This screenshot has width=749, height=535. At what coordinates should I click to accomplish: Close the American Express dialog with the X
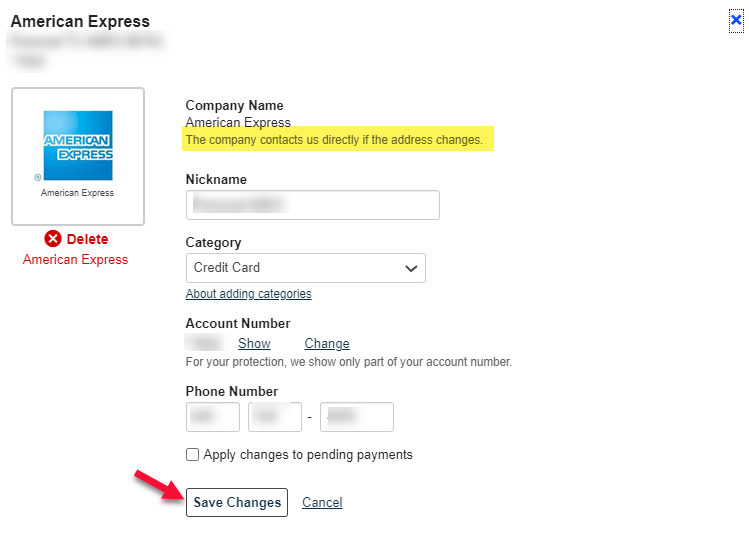coord(736,19)
